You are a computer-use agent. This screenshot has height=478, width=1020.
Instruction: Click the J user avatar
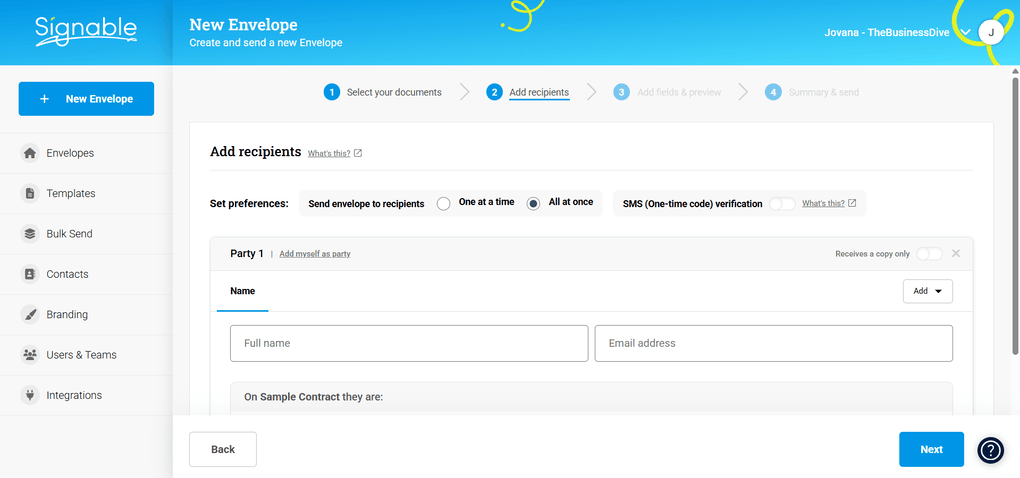pos(991,32)
